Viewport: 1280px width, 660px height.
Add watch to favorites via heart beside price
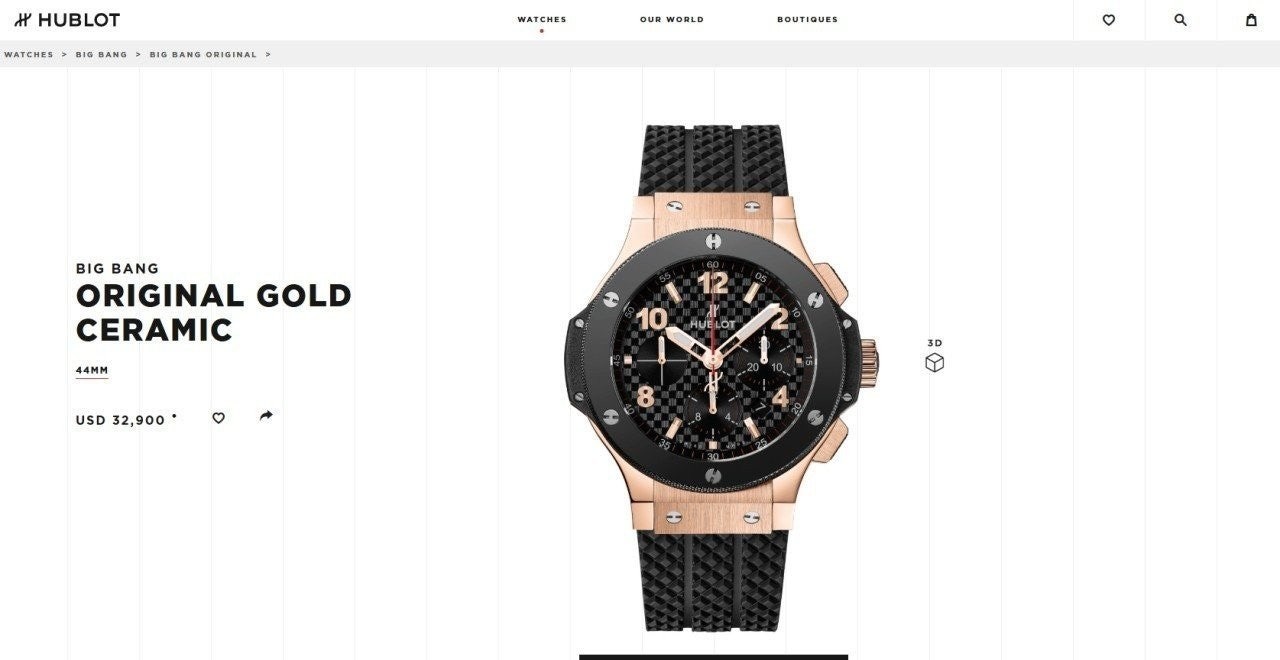pyautogui.click(x=218, y=418)
